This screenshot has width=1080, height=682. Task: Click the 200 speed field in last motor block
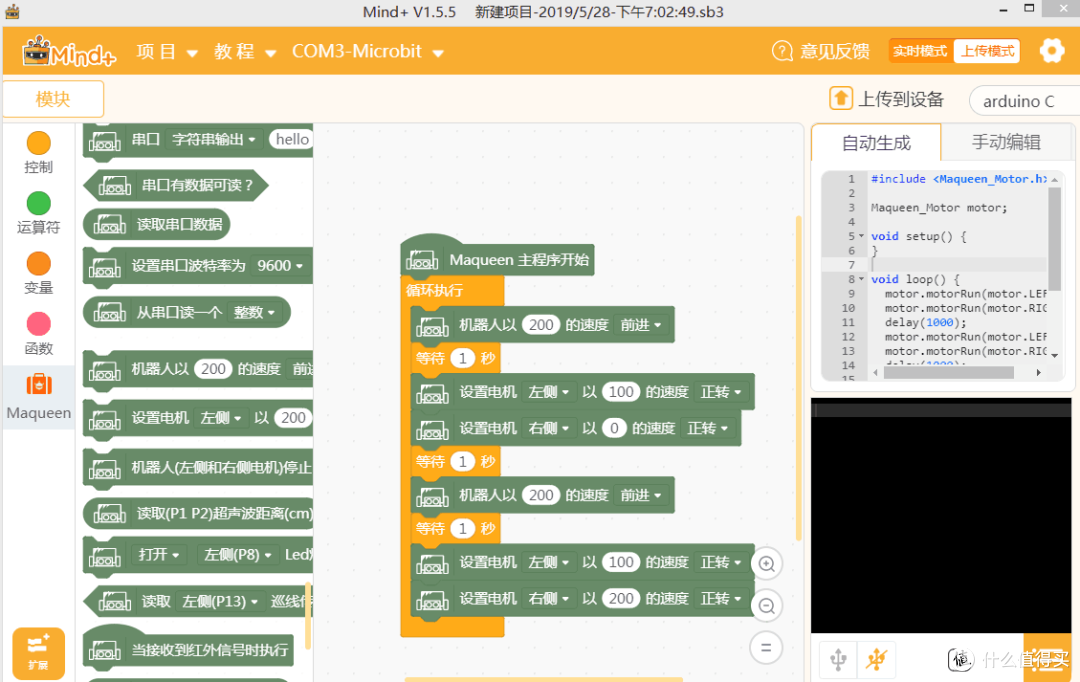[621, 599]
